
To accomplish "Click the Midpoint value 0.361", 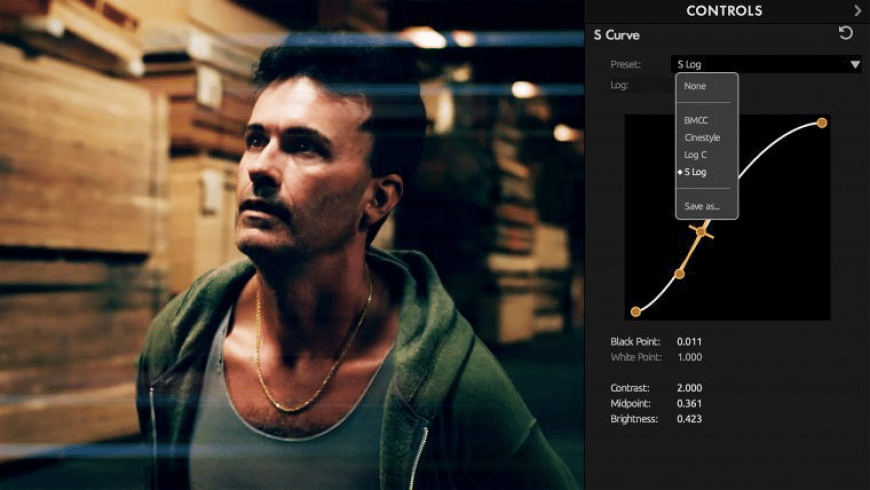I will tap(689, 403).
